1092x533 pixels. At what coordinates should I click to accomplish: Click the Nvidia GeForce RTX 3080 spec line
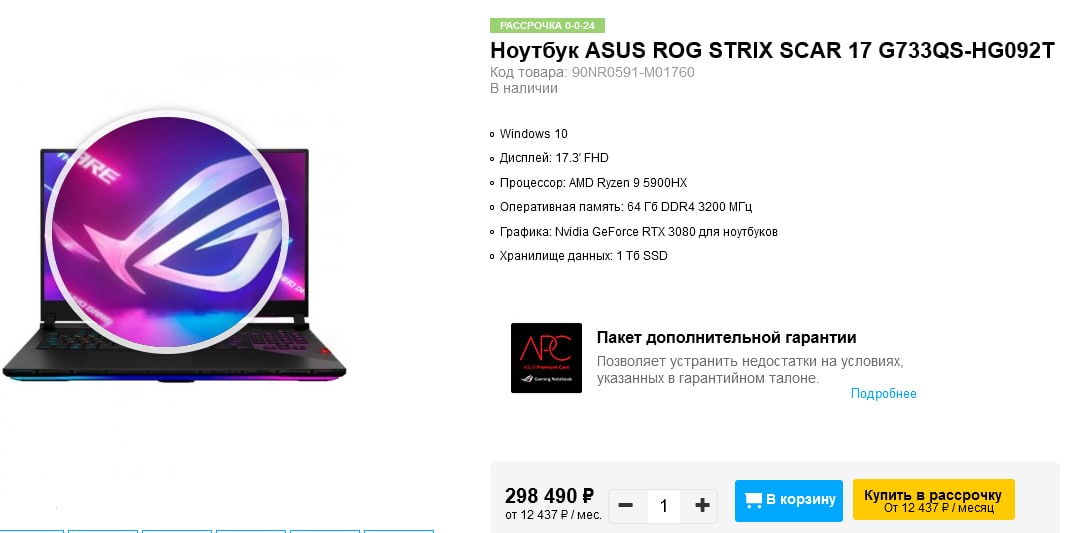pyautogui.click(x=638, y=231)
